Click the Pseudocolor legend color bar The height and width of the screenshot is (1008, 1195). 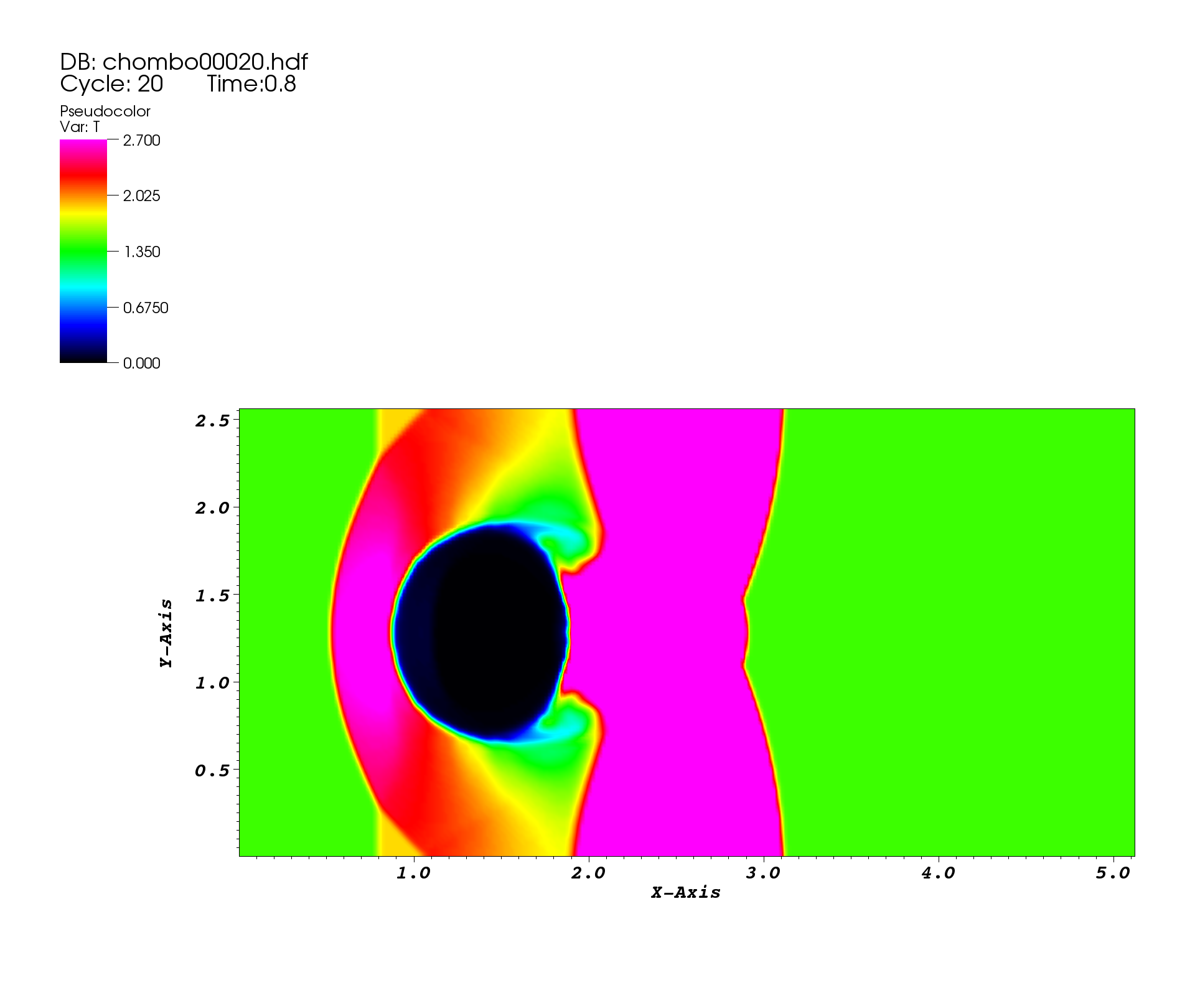pos(83,251)
